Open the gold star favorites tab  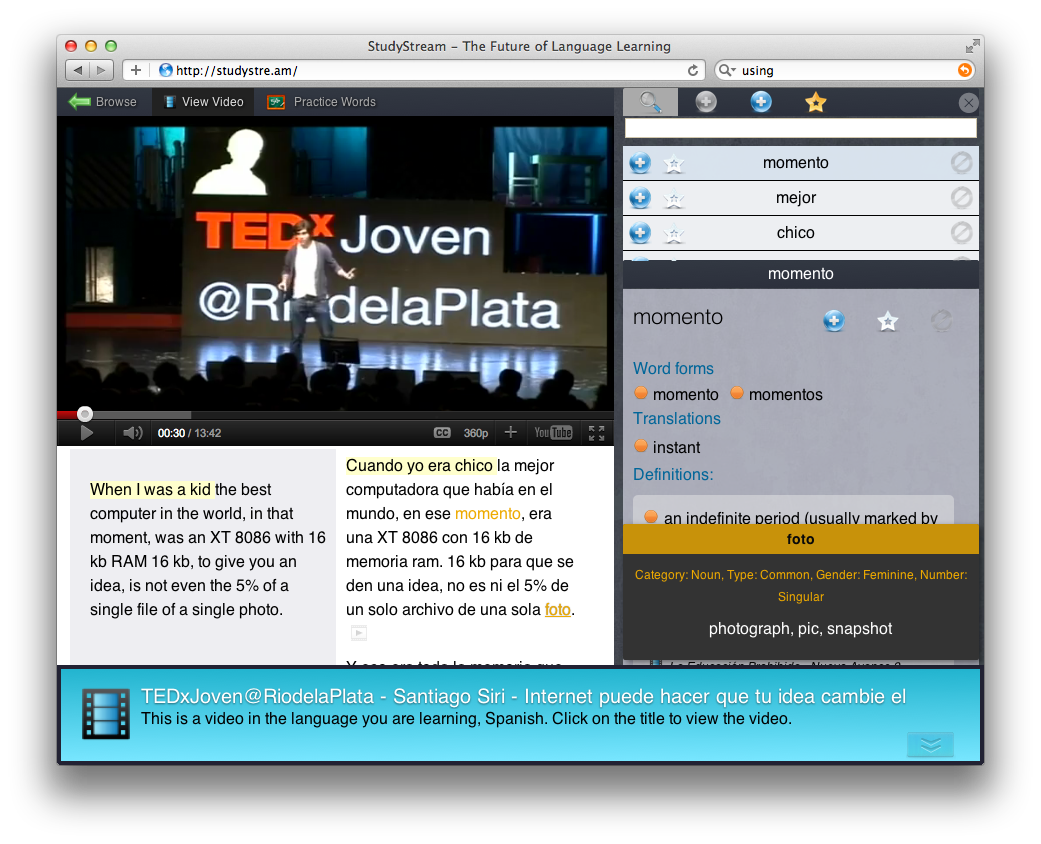(x=815, y=102)
